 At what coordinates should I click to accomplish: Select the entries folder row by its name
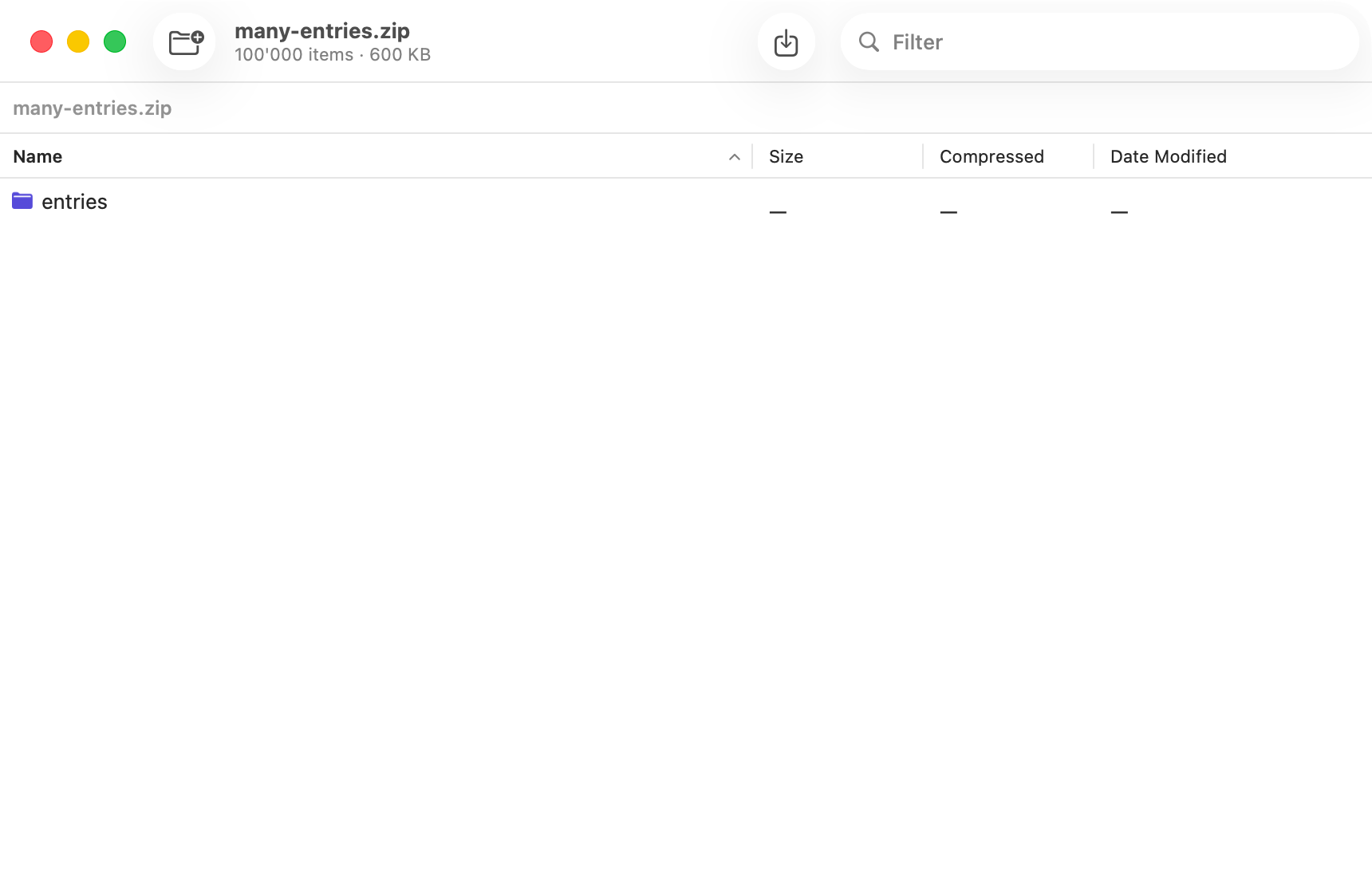74,202
